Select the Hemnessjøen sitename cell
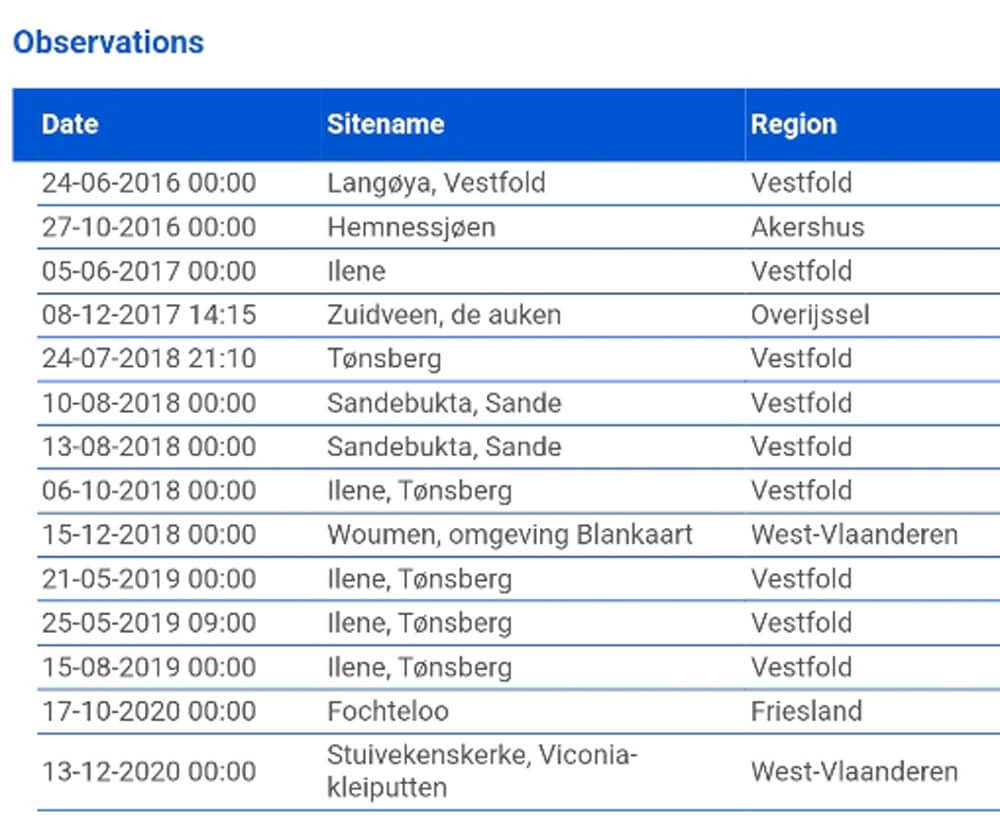This screenshot has height=825, width=1000. click(411, 228)
